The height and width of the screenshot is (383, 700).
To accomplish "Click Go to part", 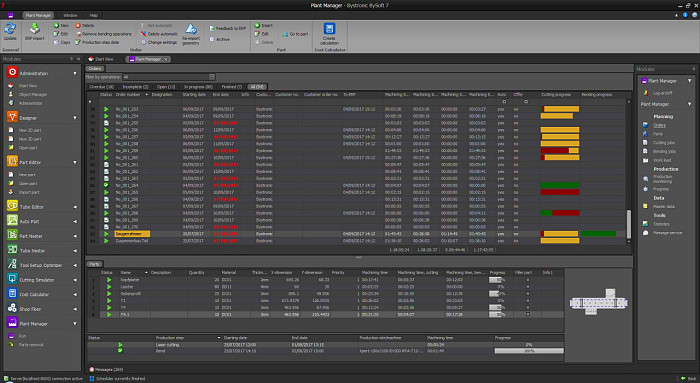I will 295,34.
